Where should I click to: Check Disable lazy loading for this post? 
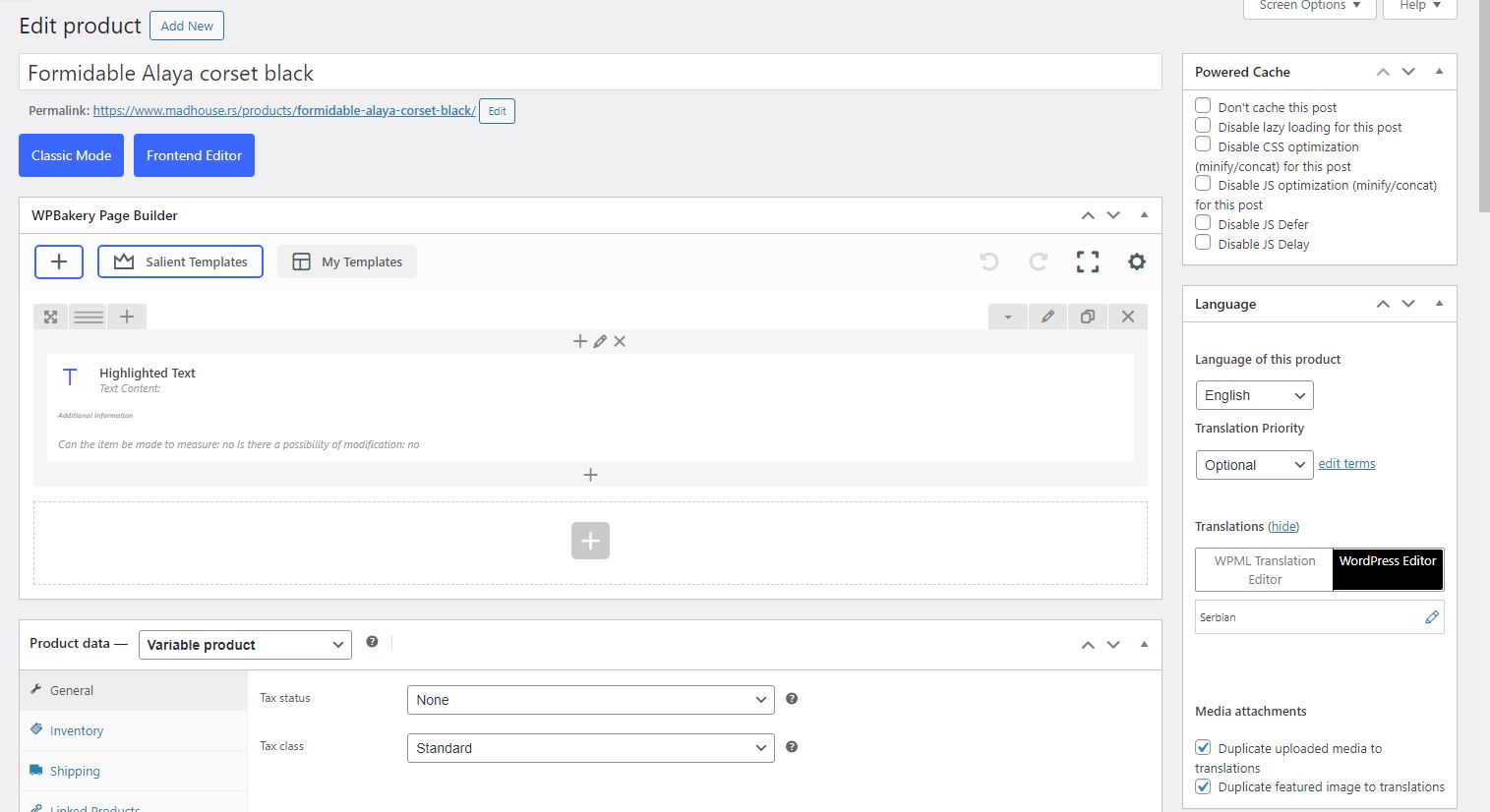[1203, 125]
